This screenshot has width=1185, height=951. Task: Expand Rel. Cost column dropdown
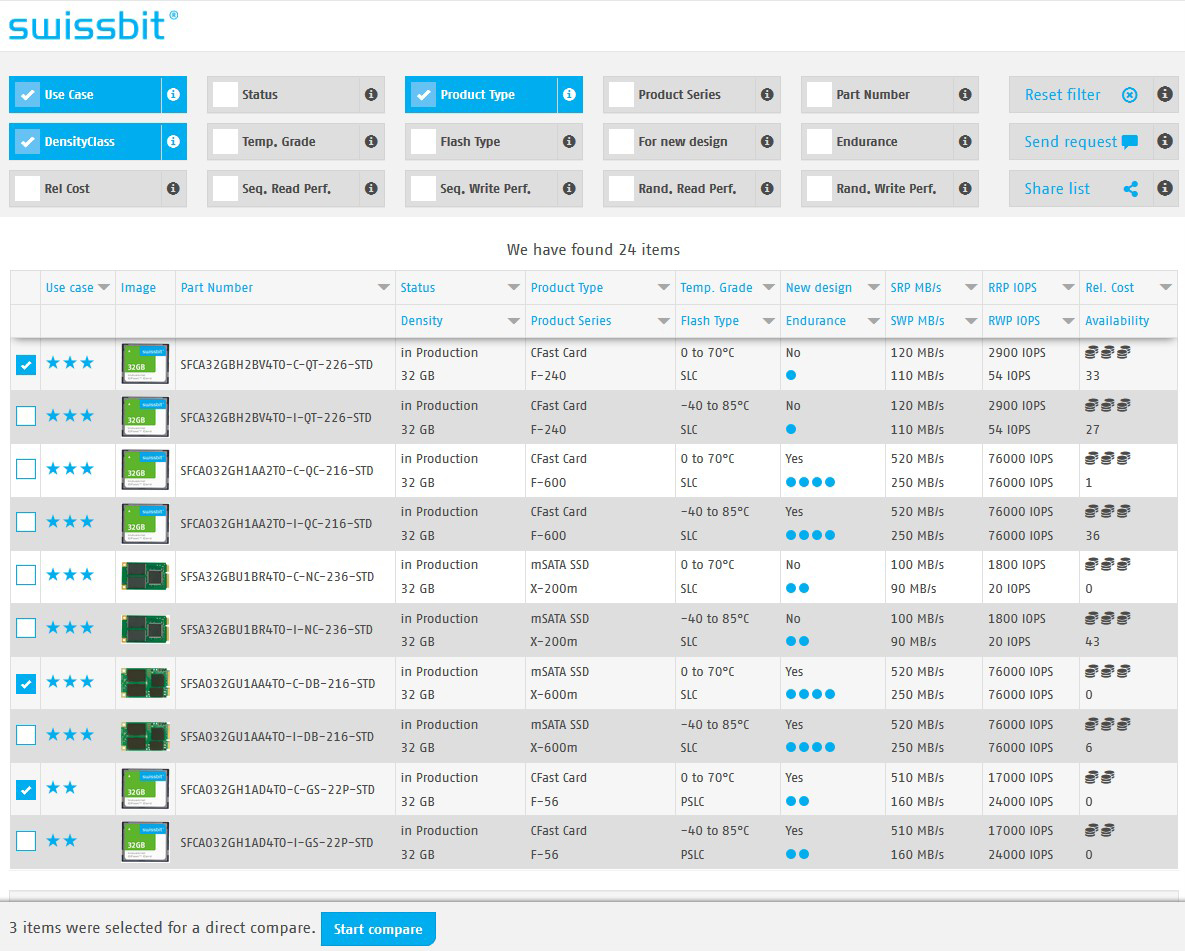coord(1166,287)
